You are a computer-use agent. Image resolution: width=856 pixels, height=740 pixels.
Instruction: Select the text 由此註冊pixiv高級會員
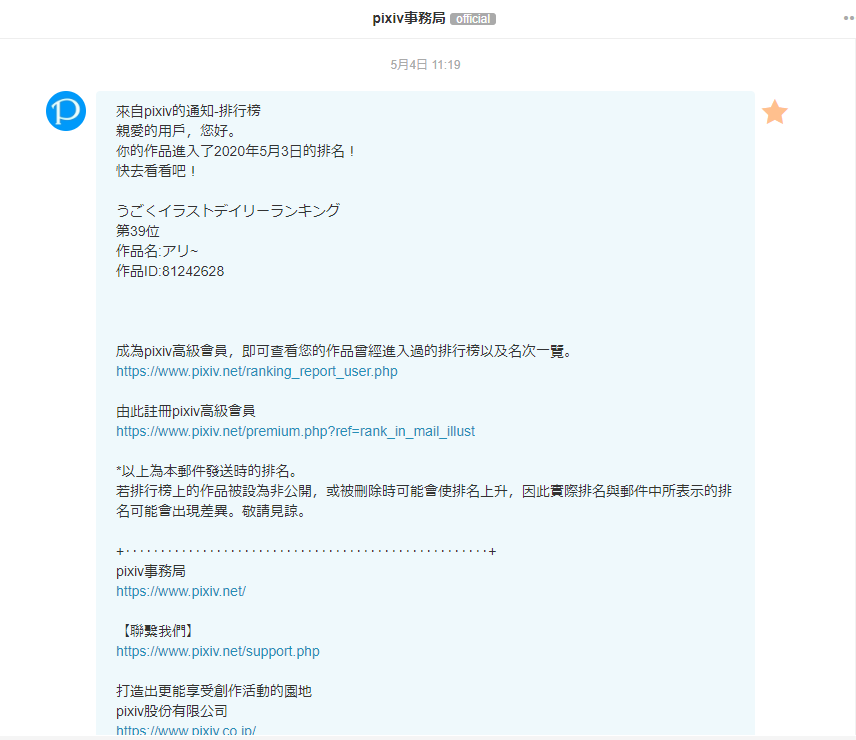coord(186,411)
